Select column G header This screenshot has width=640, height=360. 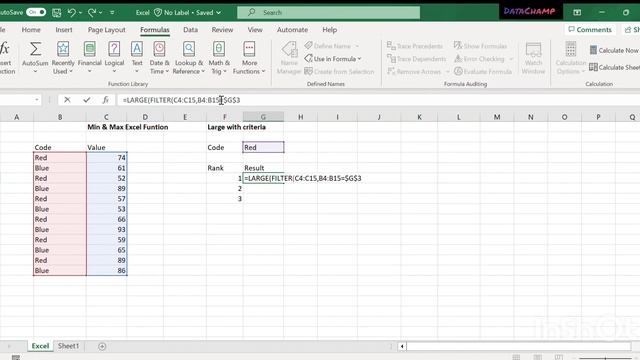pyautogui.click(x=263, y=117)
